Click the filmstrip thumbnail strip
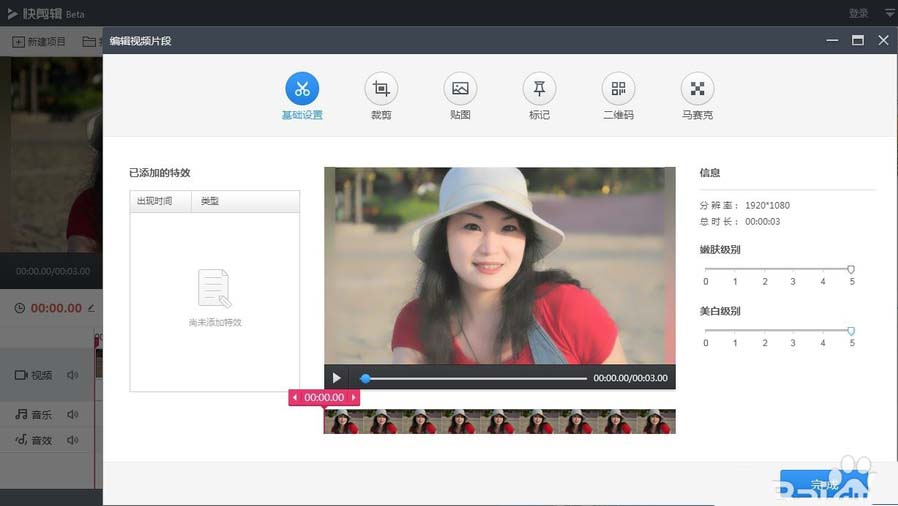 [x=499, y=421]
